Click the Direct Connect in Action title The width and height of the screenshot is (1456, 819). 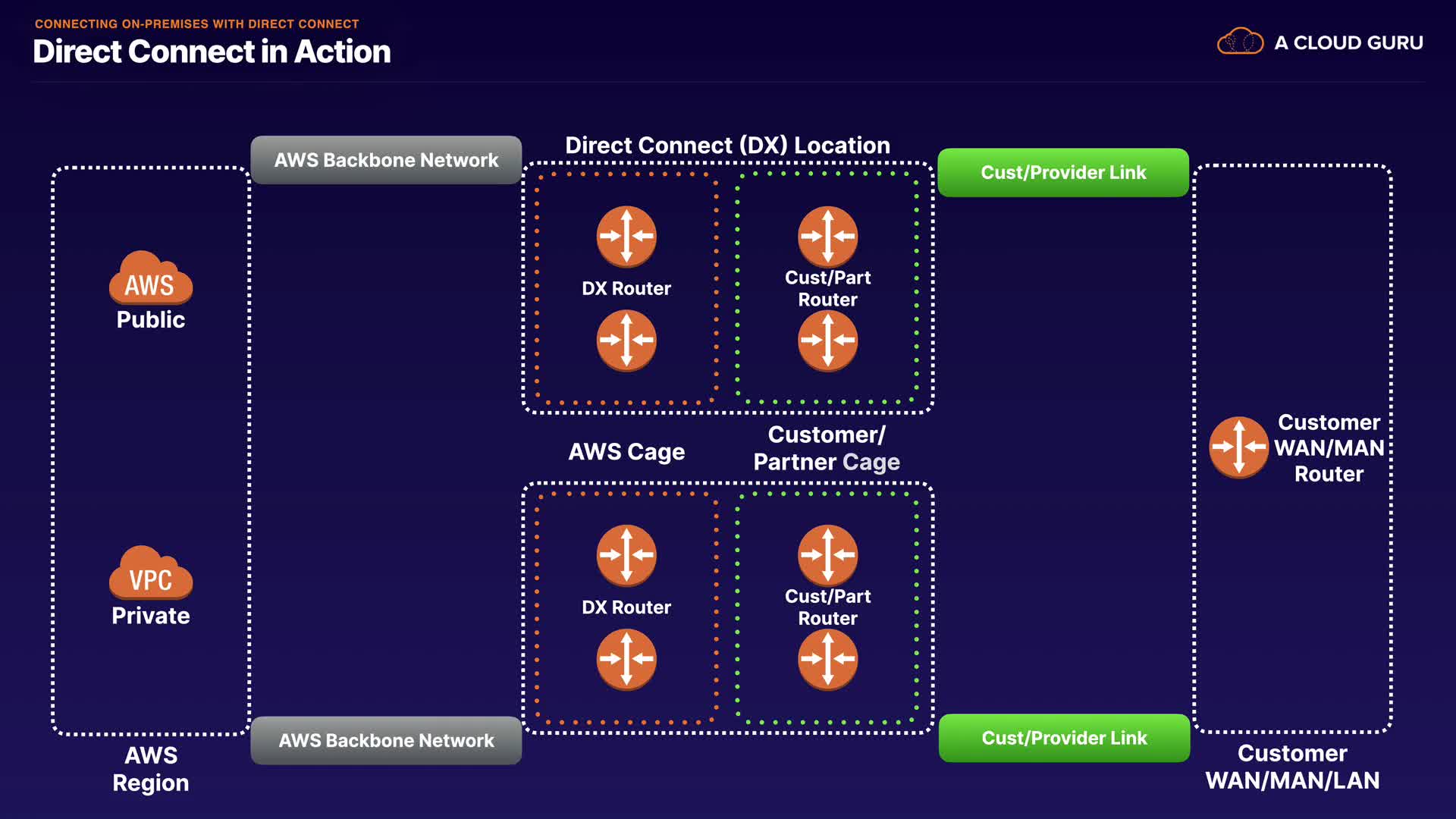[212, 52]
